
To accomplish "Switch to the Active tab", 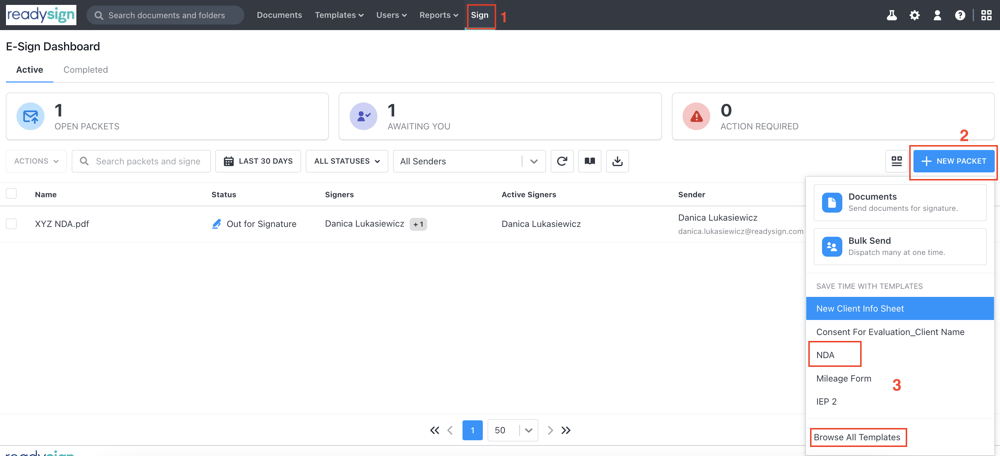I will click(29, 70).
